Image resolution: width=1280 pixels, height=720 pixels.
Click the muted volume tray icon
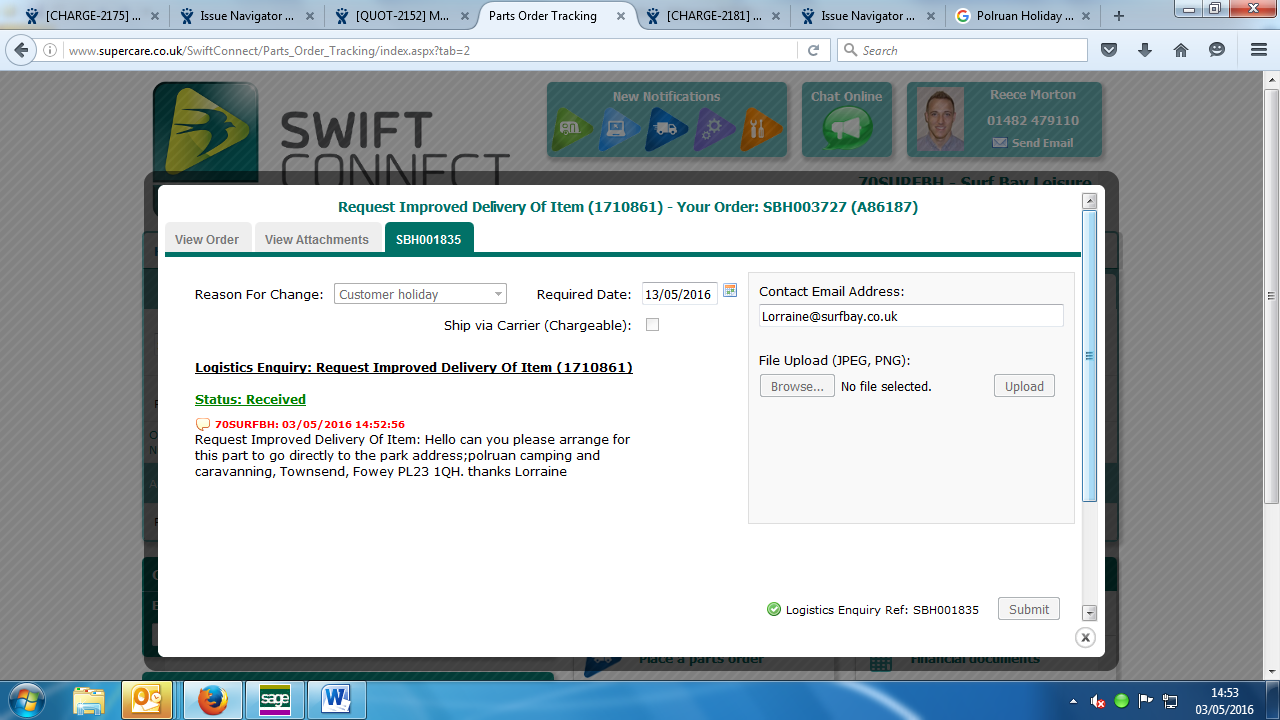(1098, 701)
